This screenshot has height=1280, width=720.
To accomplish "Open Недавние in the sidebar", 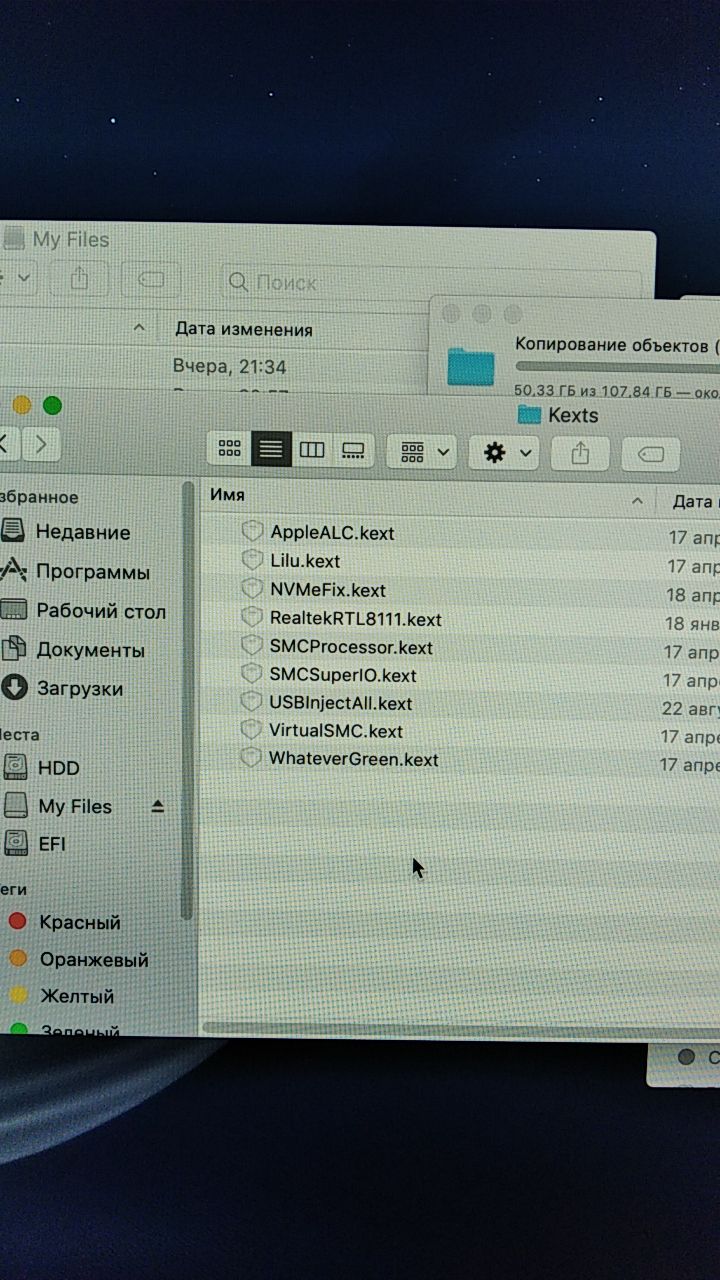I will click(66, 532).
